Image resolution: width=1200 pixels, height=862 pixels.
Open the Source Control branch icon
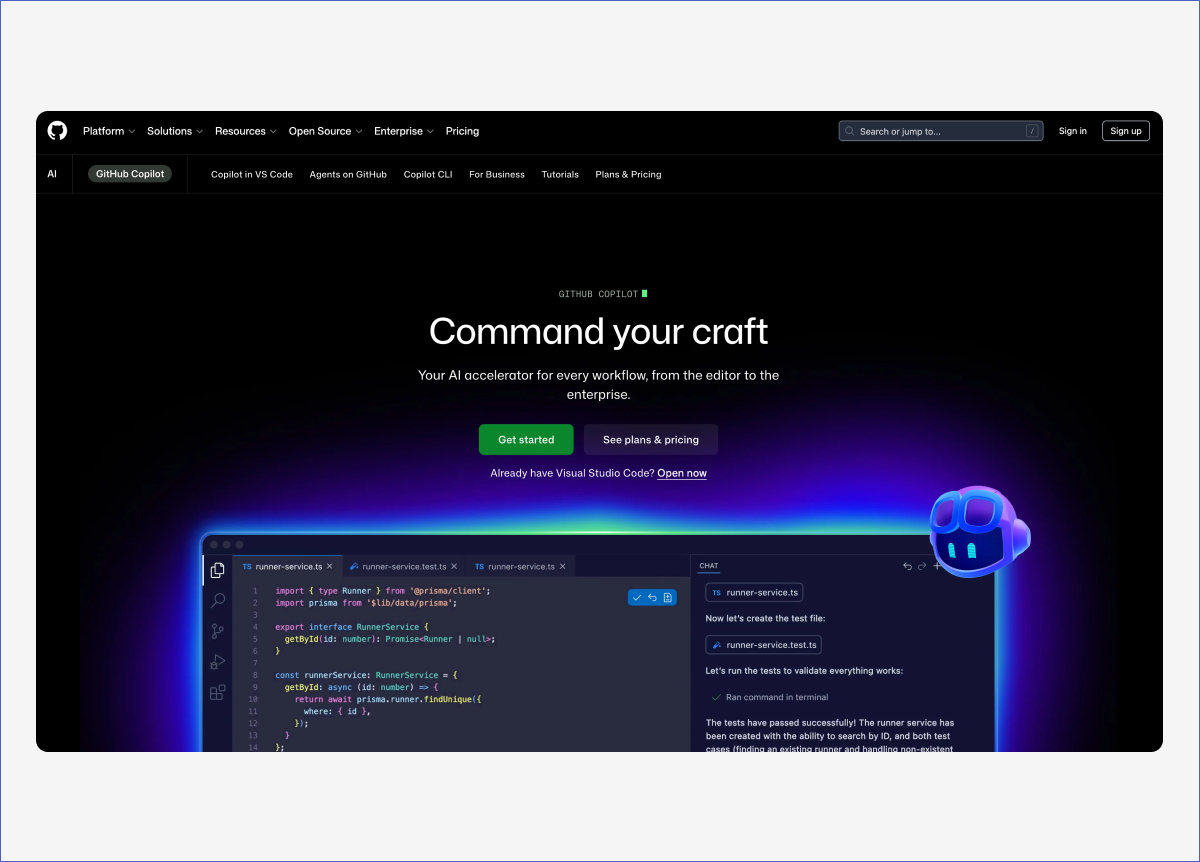(x=217, y=631)
